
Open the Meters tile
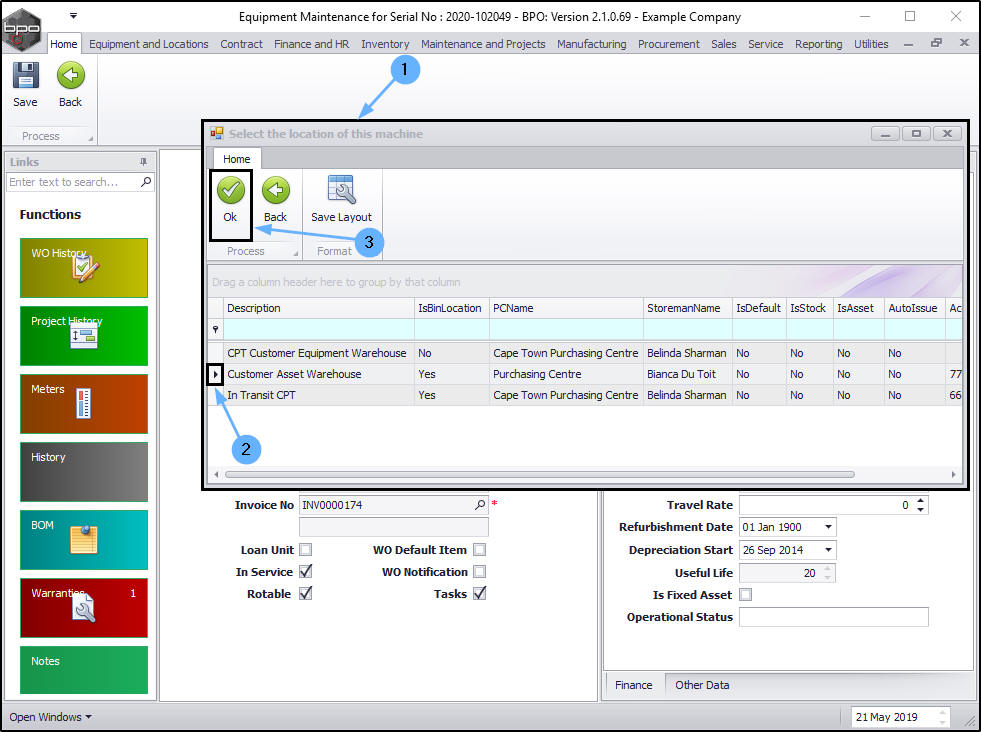(x=84, y=404)
